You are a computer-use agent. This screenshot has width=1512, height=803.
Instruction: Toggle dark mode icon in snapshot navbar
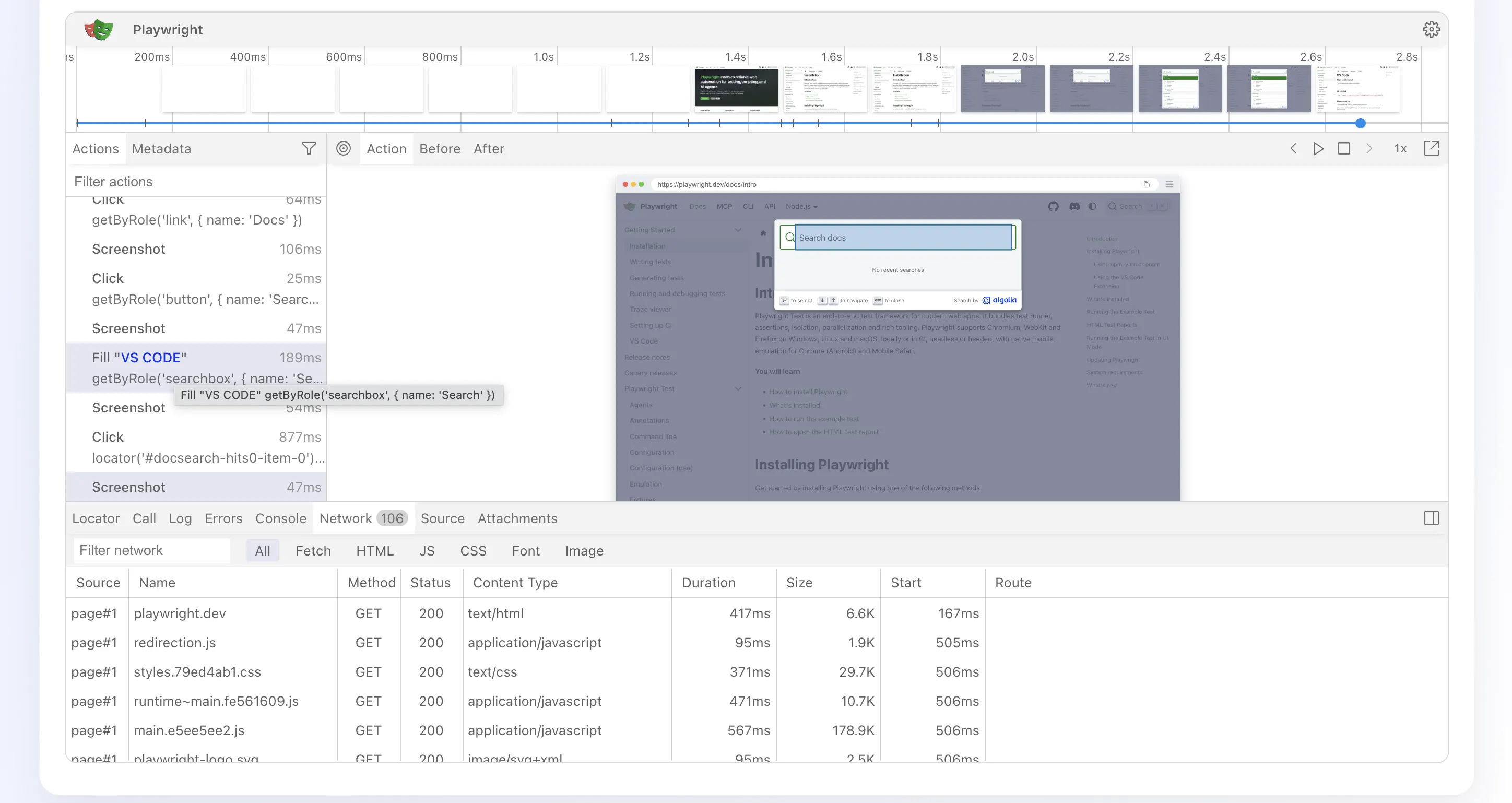pos(1092,206)
